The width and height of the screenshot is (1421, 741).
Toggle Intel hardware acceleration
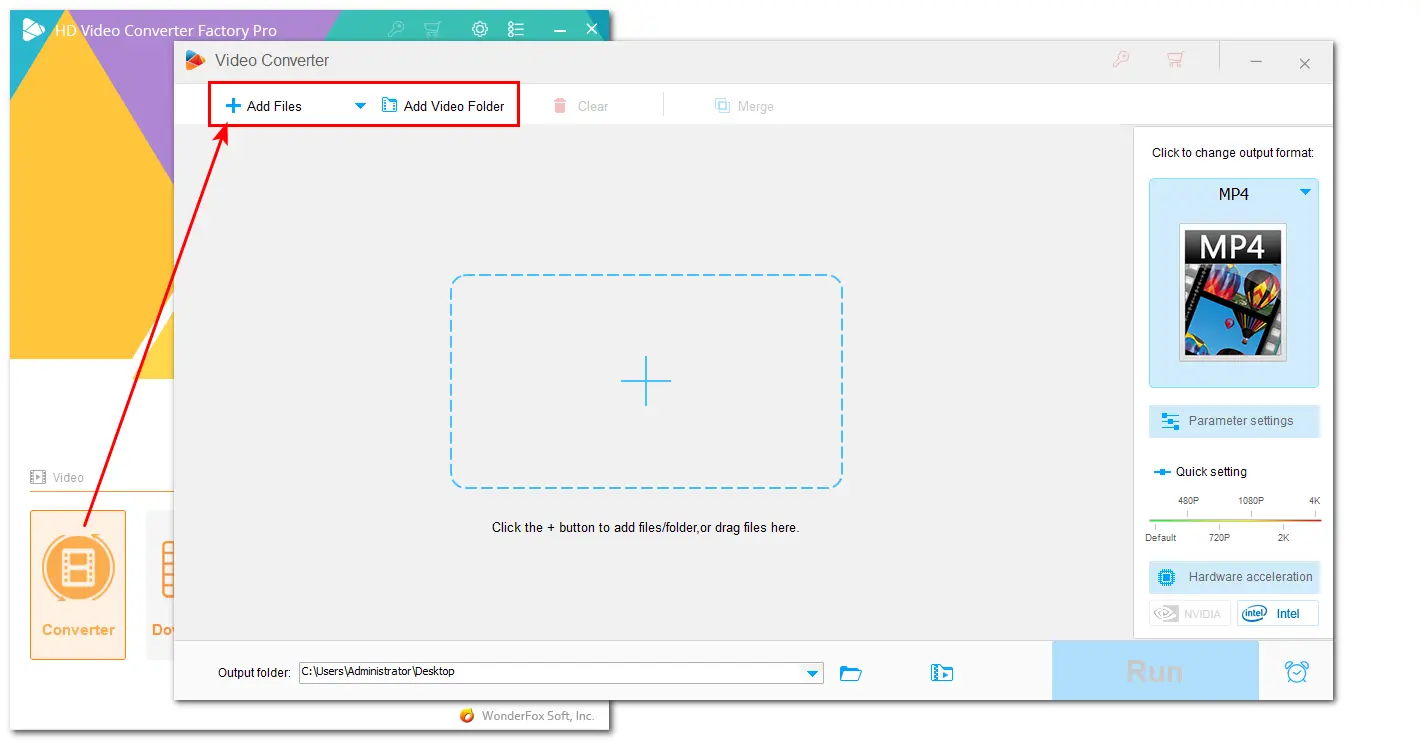tap(1277, 613)
